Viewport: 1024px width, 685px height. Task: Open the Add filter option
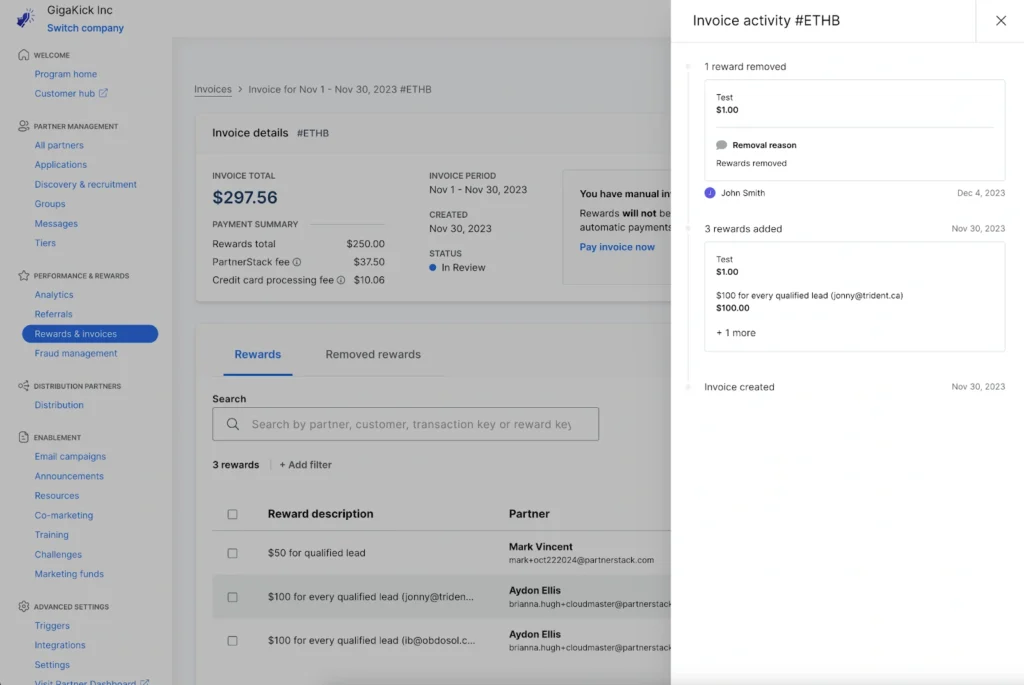tap(306, 465)
